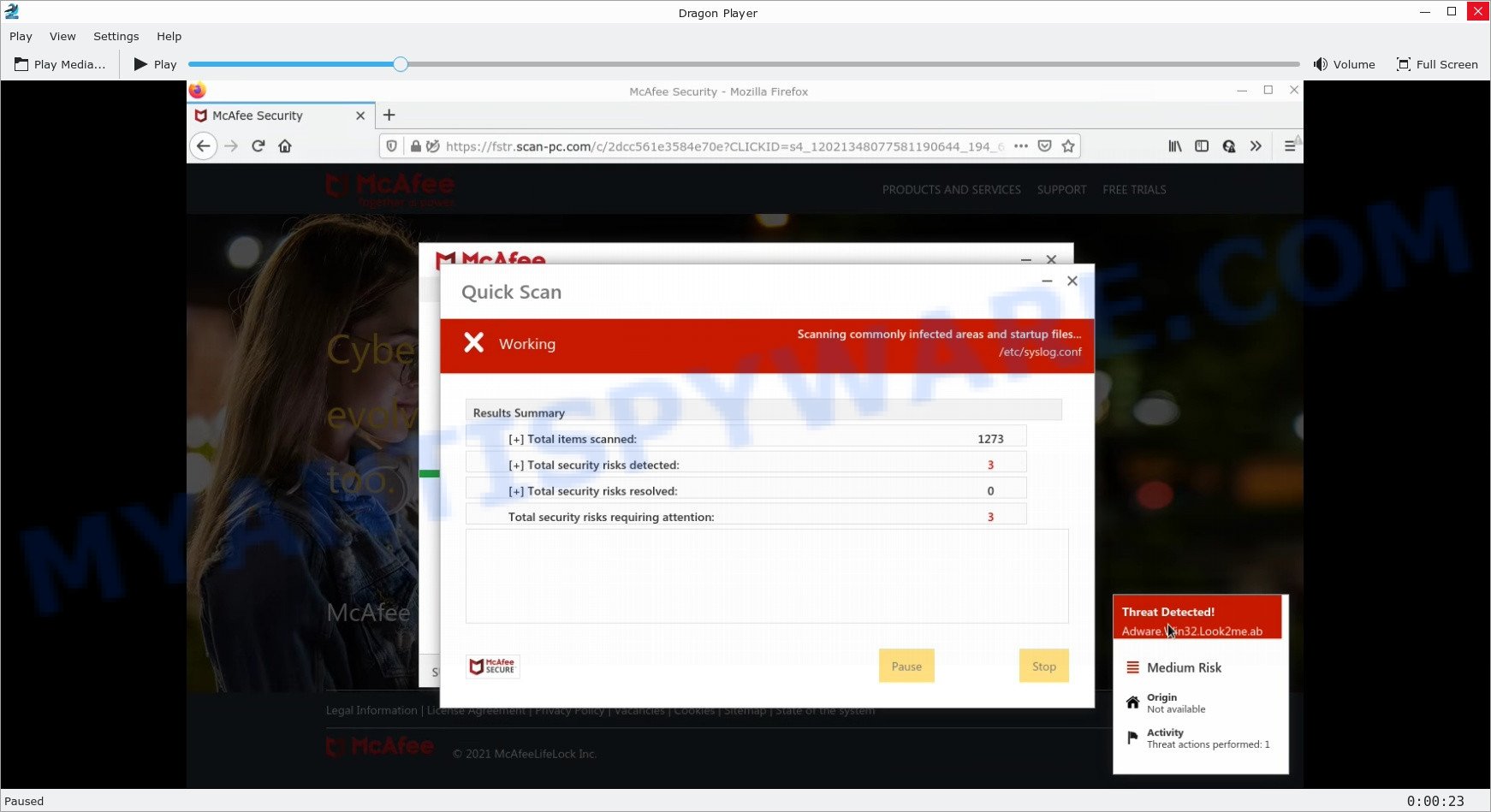Save page to Pocket
The width and height of the screenshot is (1491, 812).
tap(1044, 146)
